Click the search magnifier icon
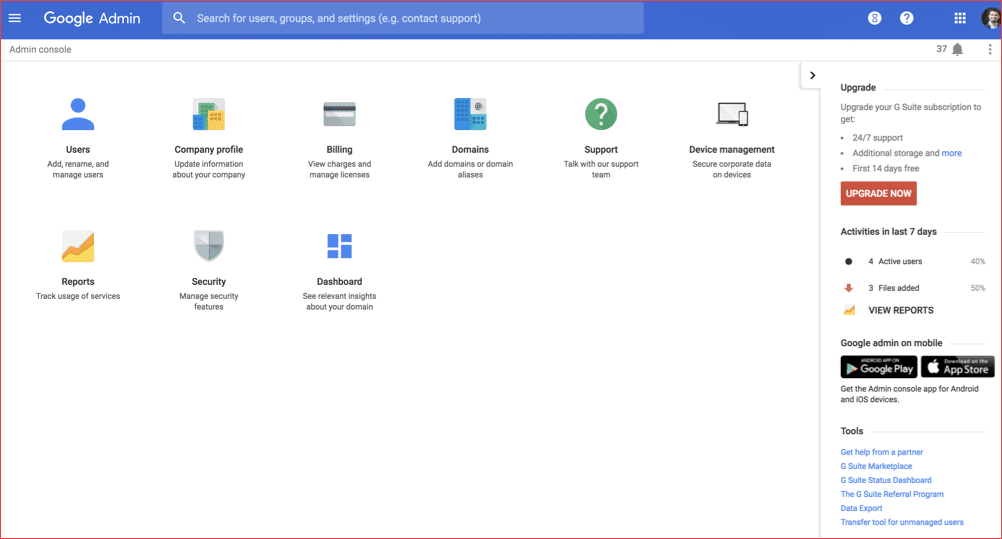Viewport: 1002px width, 539px height. point(180,18)
